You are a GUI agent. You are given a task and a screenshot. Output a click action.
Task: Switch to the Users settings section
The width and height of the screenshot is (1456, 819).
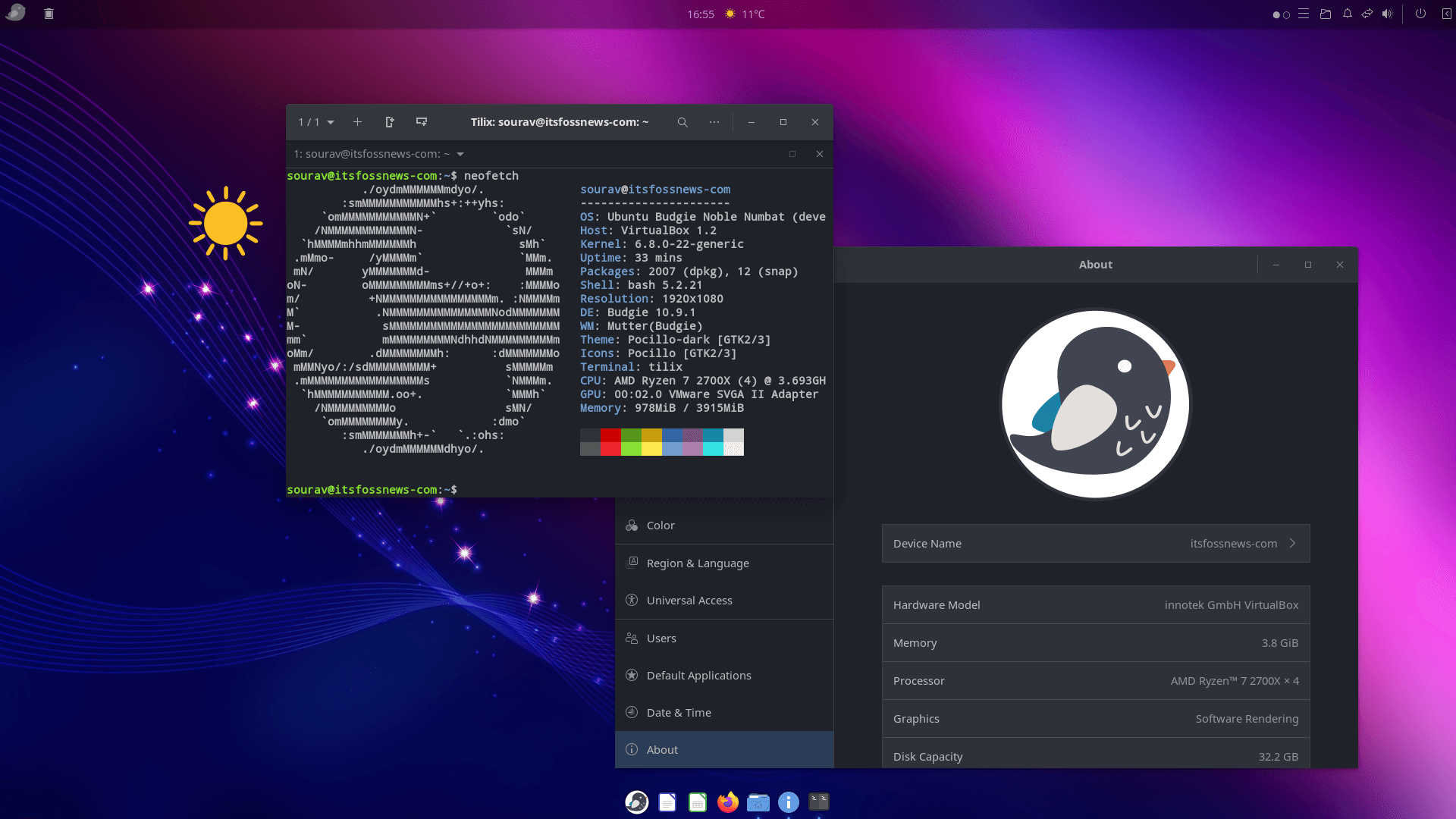coord(661,638)
